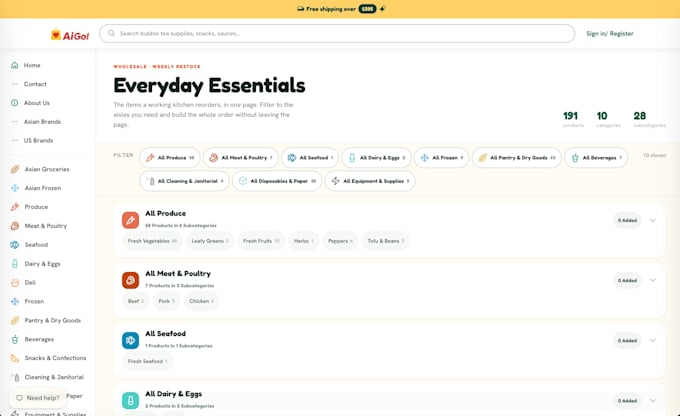
Task: Click the orange All Produce section icon
Action: coord(130,220)
